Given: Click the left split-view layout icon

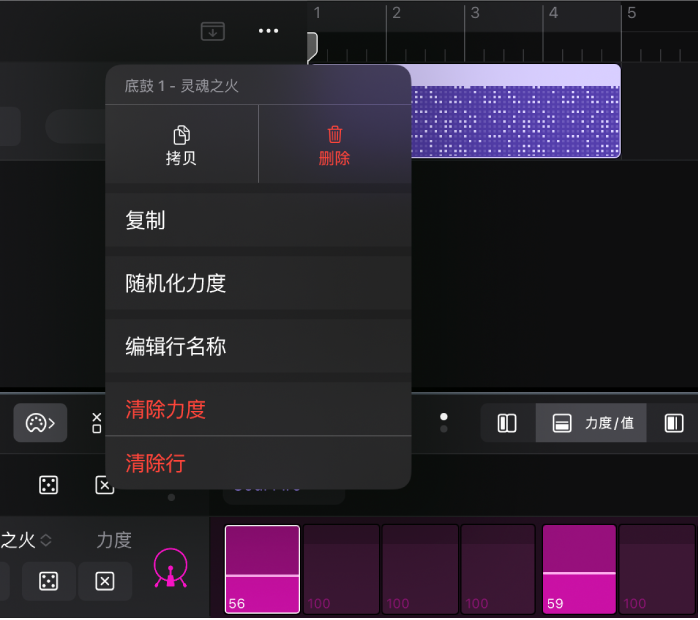Looking at the screenshot, I should click(508, 424).
